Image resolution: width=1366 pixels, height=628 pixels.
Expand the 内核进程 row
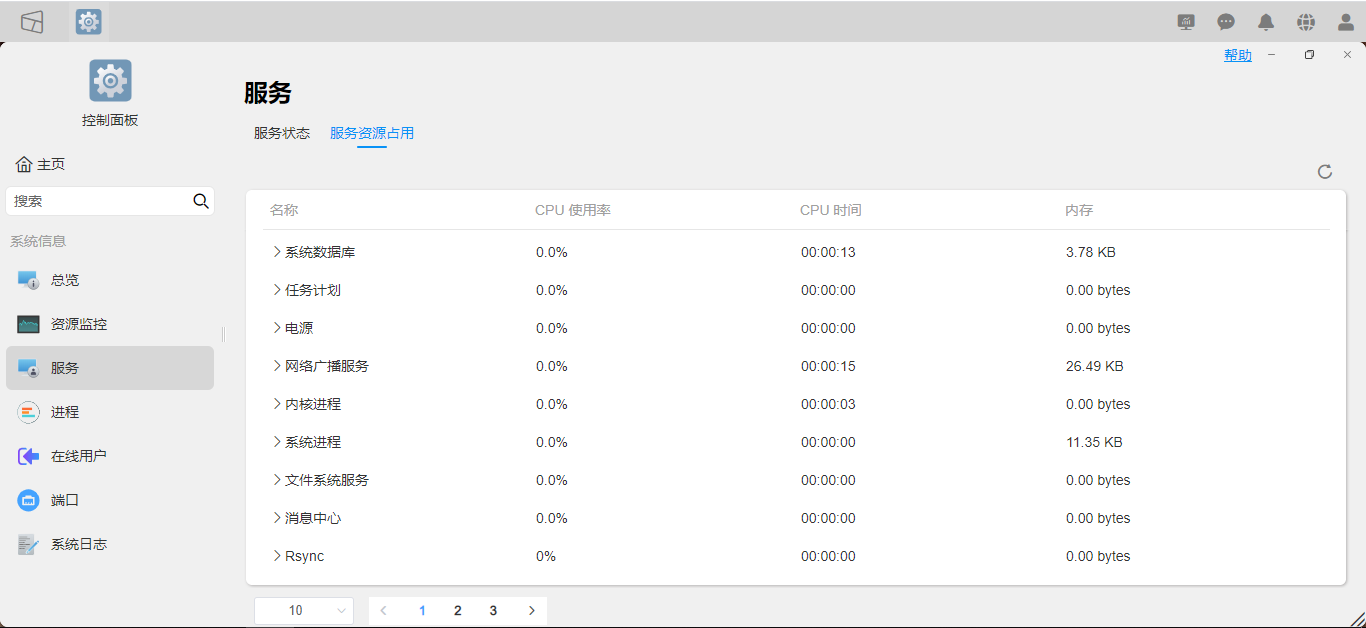point(277,404)
